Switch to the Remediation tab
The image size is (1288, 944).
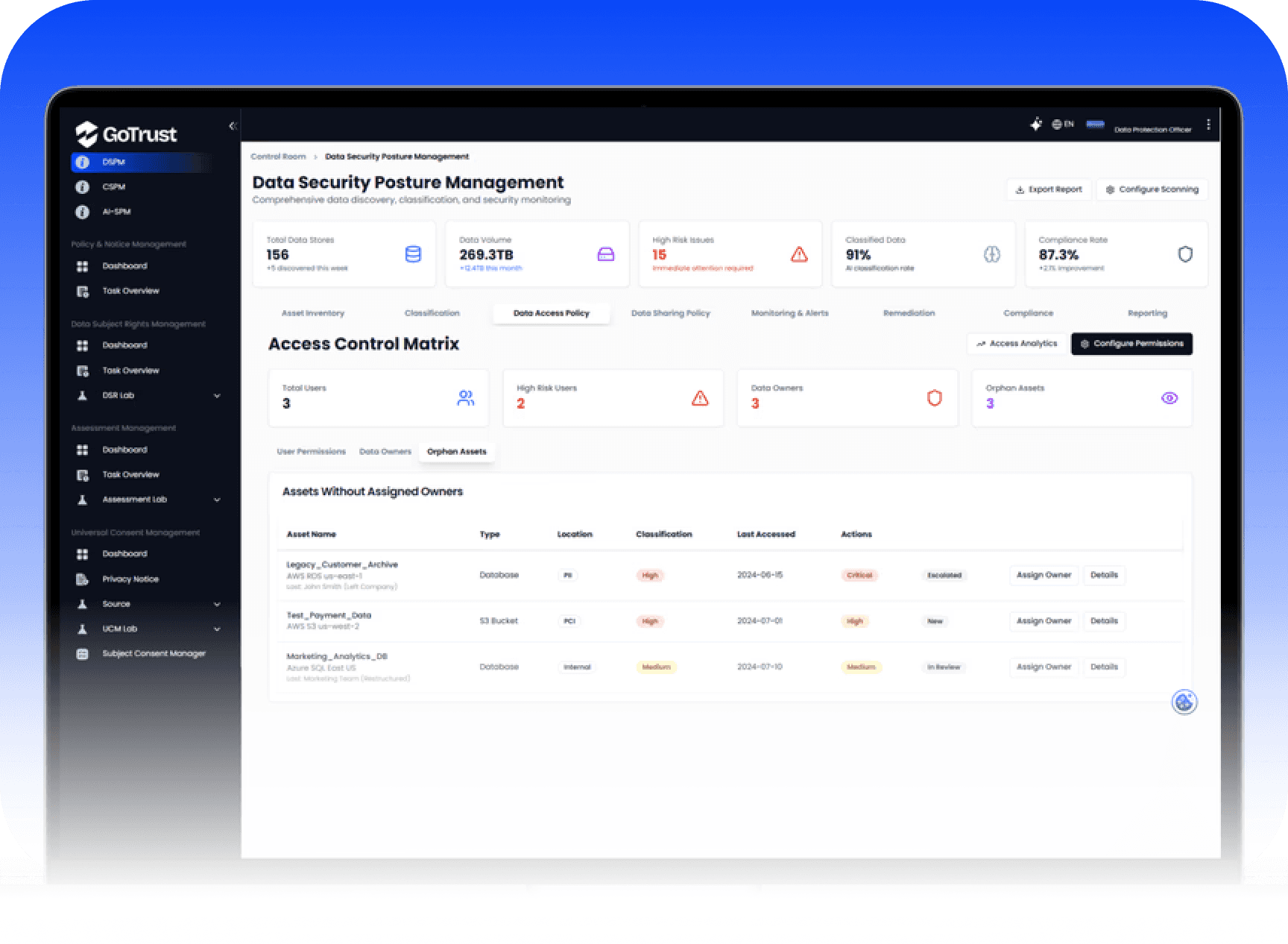909,313
